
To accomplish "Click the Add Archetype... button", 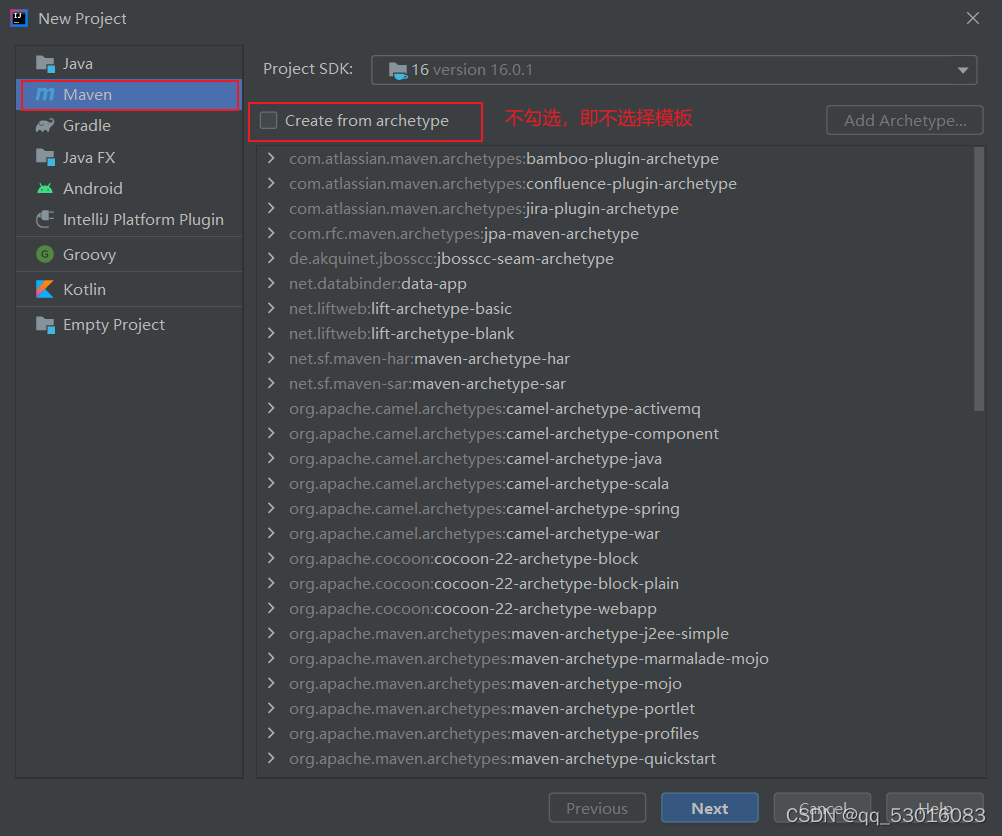I will (x=904, y=120).
